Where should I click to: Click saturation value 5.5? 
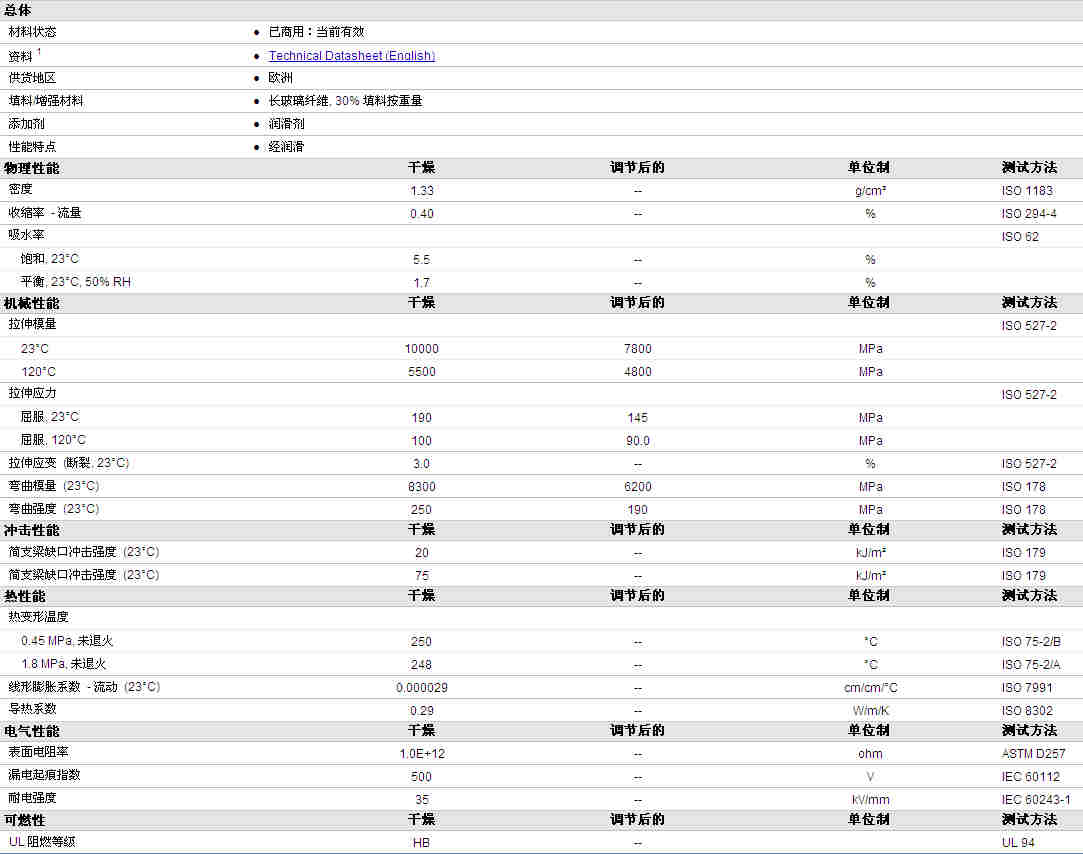pos(421,259)
